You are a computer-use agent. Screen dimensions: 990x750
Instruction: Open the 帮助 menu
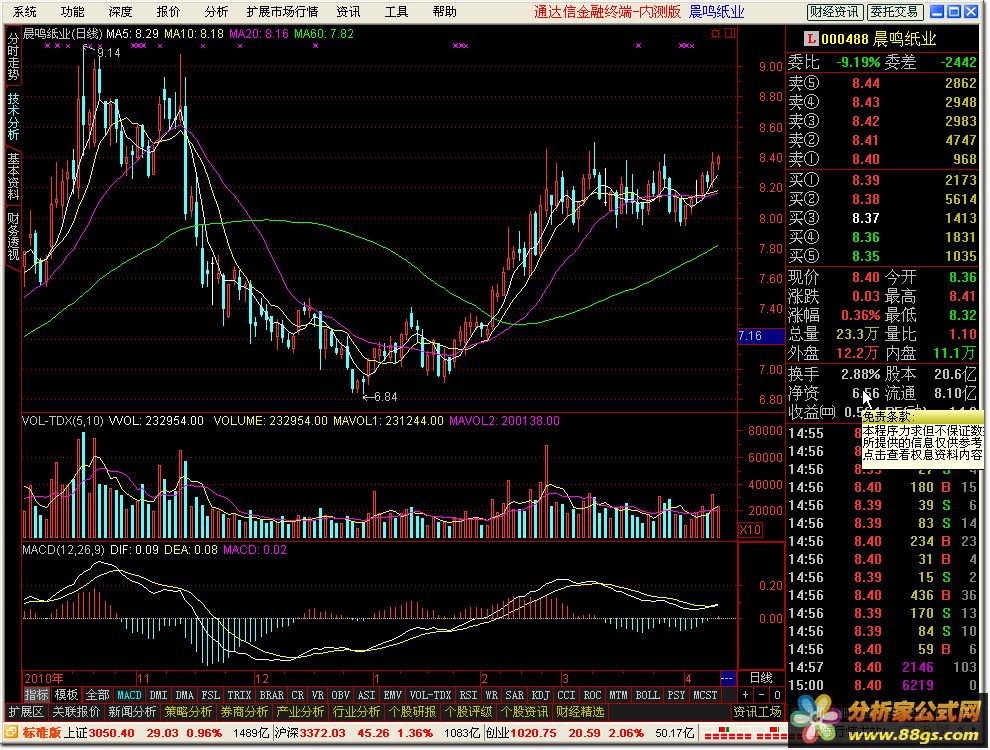click(x=444, y=11)
